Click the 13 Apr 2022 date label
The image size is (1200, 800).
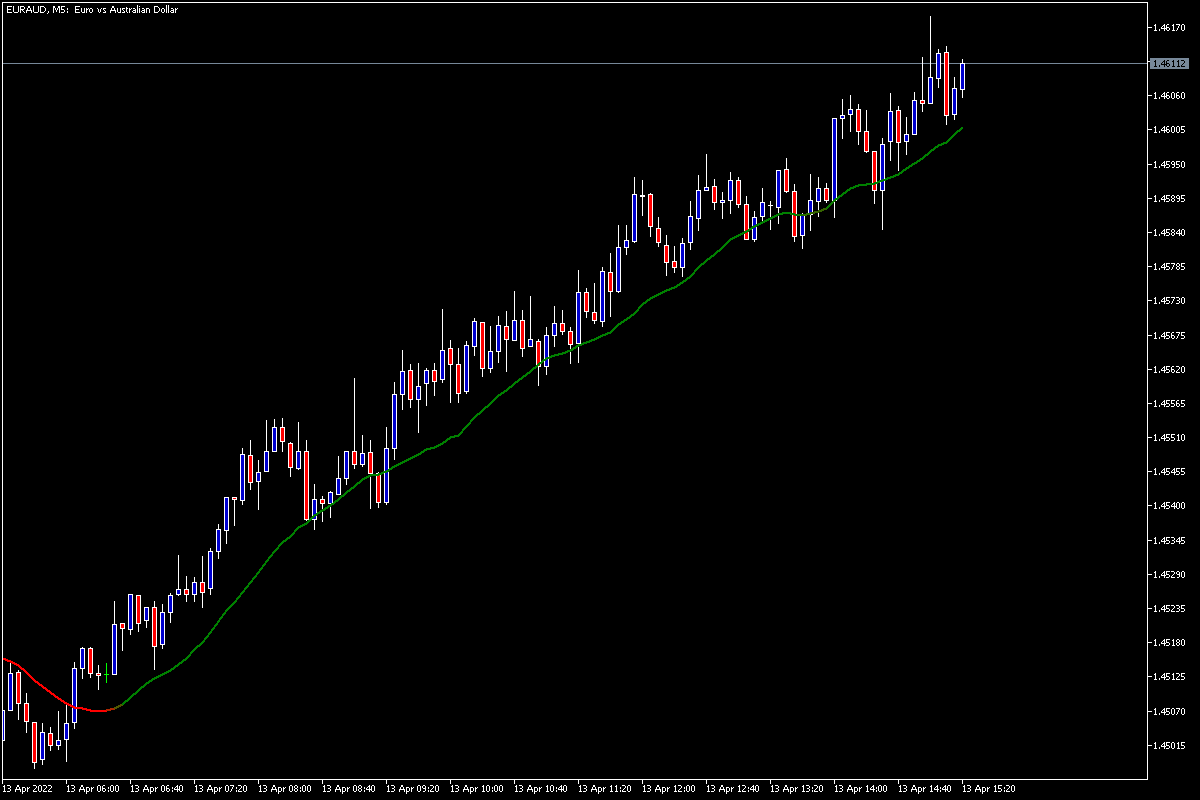[28, 789]
